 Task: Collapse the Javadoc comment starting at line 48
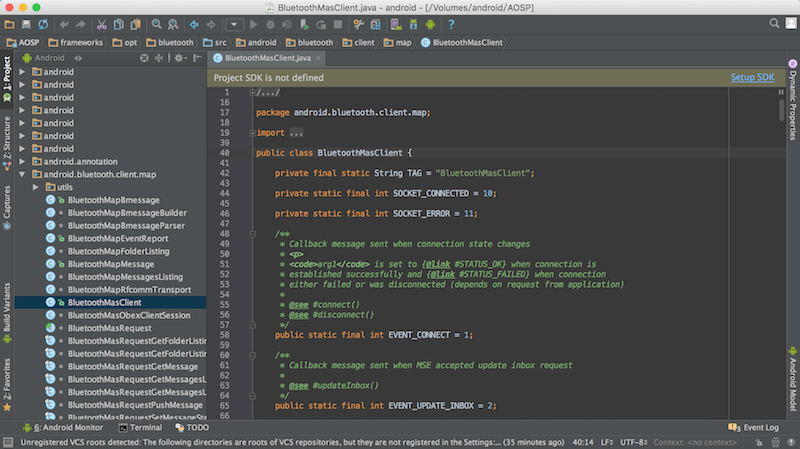point(252,234)
